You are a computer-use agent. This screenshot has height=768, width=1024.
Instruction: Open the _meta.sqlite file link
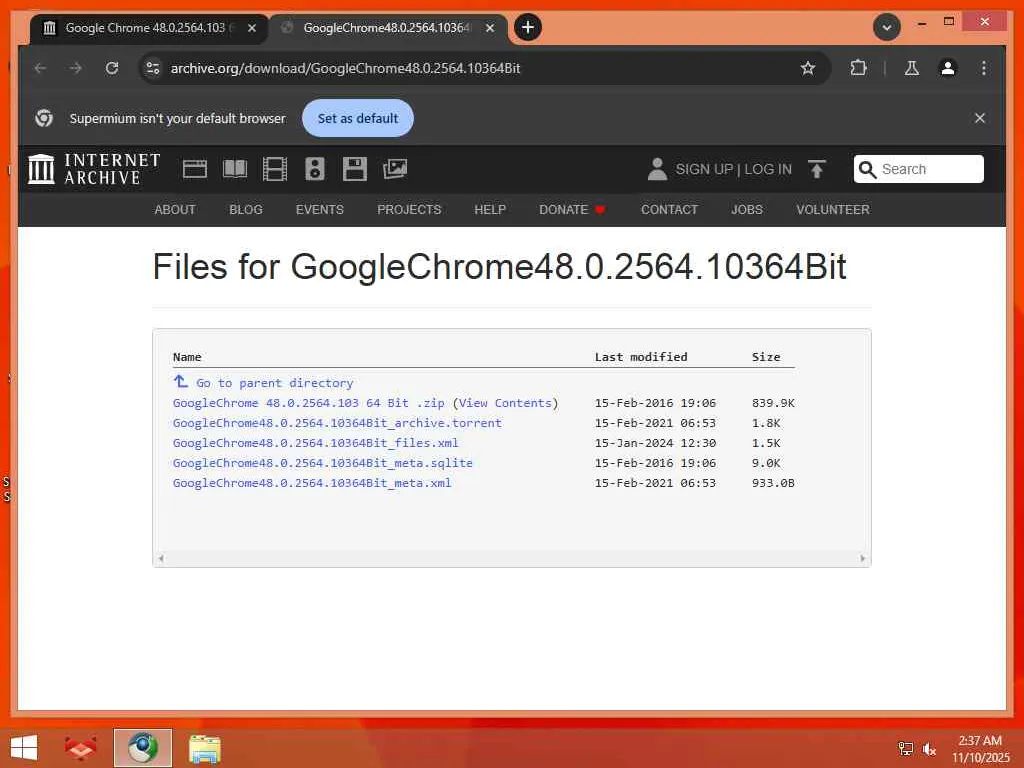(323, 463)
